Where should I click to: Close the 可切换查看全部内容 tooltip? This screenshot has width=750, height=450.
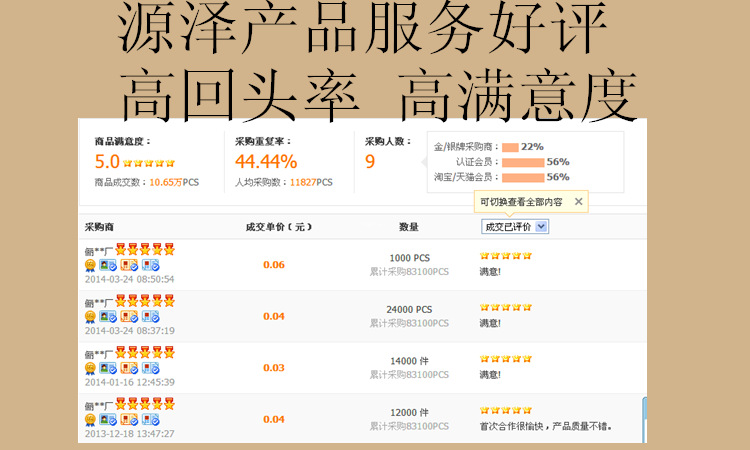[x=578, y=202]
